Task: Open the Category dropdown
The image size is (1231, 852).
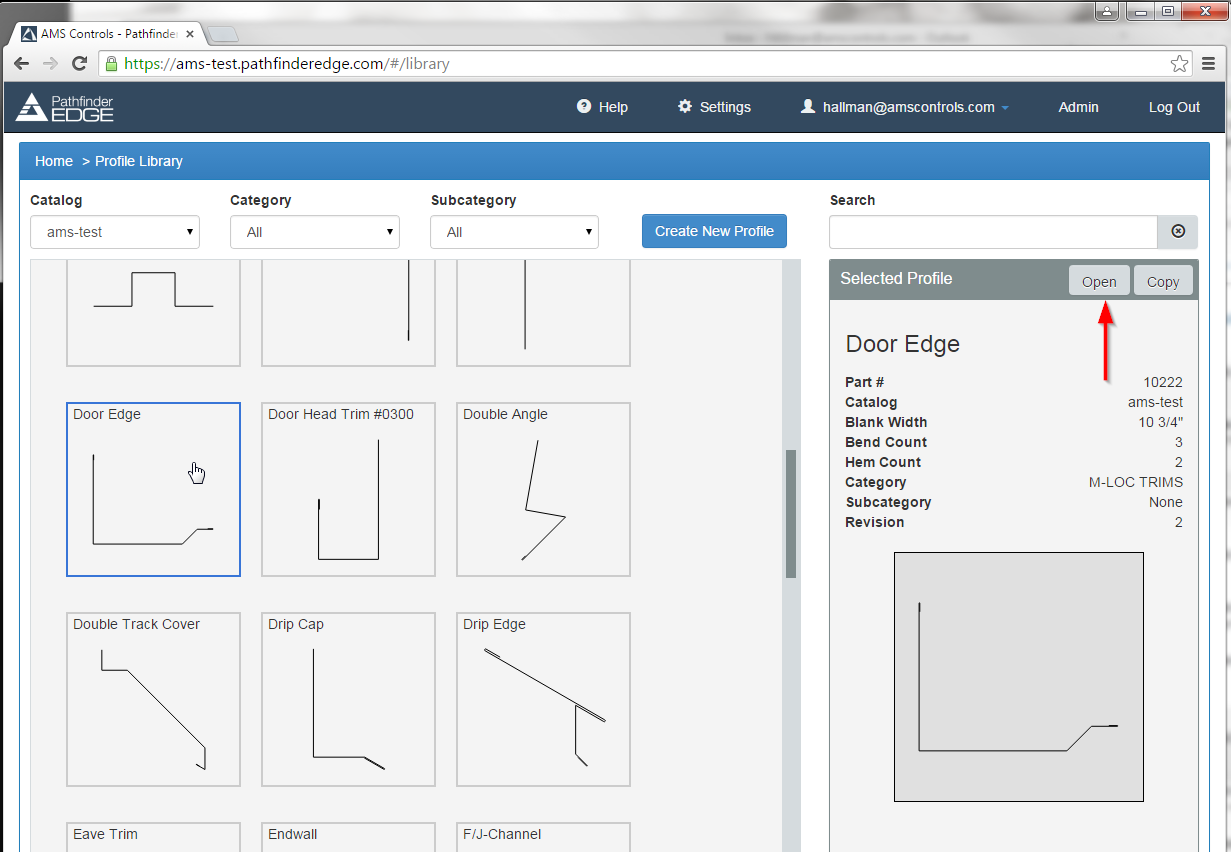Action: pos(315,232)
